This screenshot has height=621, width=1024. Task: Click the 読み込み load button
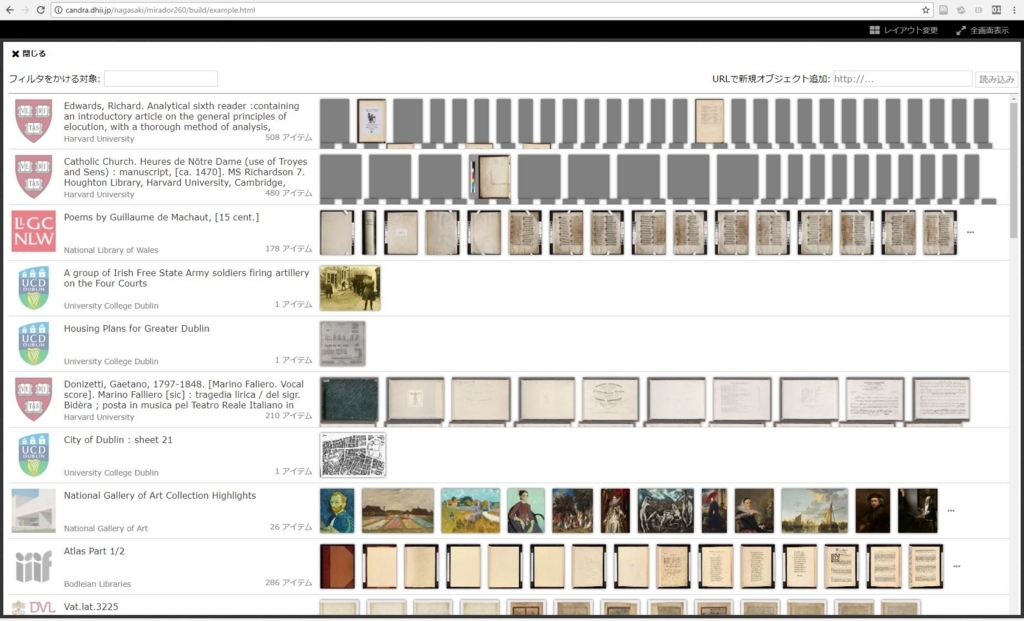(997, 79)
